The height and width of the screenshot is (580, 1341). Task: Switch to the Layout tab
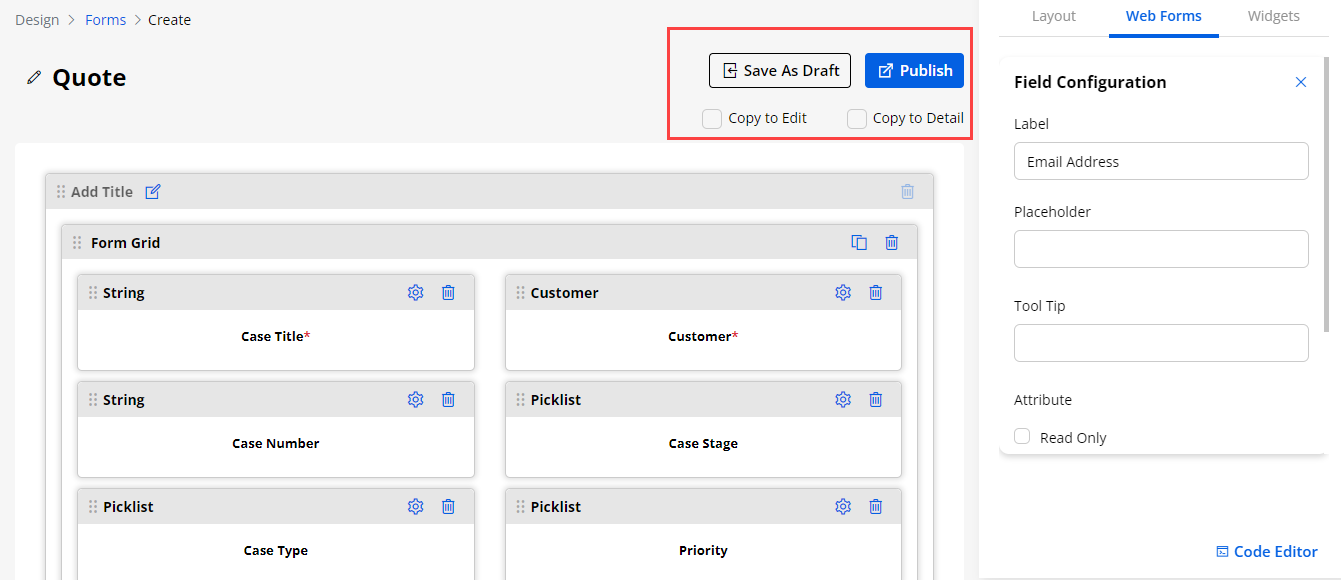pyautogui.click(x=1053, y=16)
